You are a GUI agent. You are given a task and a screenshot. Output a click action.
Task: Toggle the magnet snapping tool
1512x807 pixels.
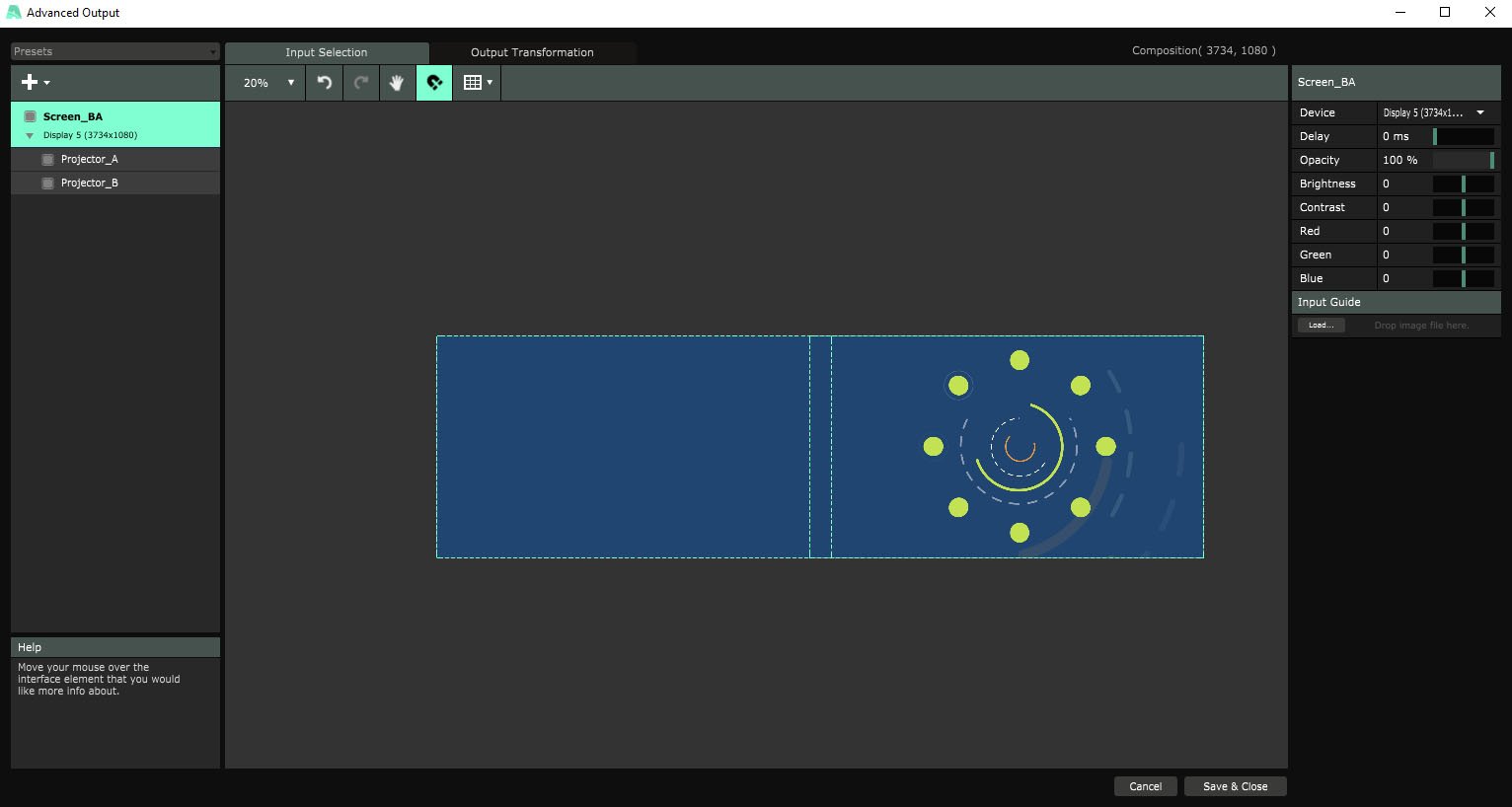click(434, 83)
